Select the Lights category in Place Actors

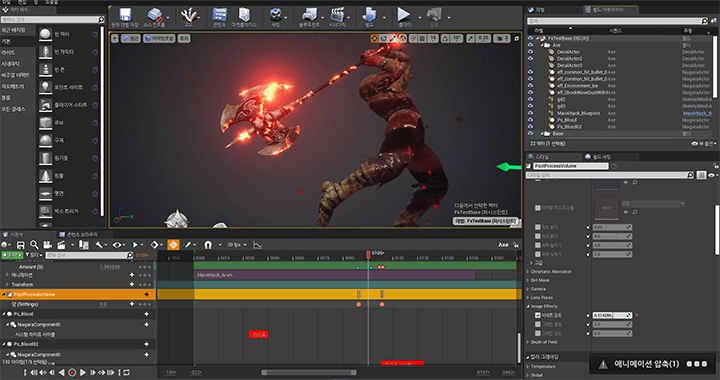(8, 53)
